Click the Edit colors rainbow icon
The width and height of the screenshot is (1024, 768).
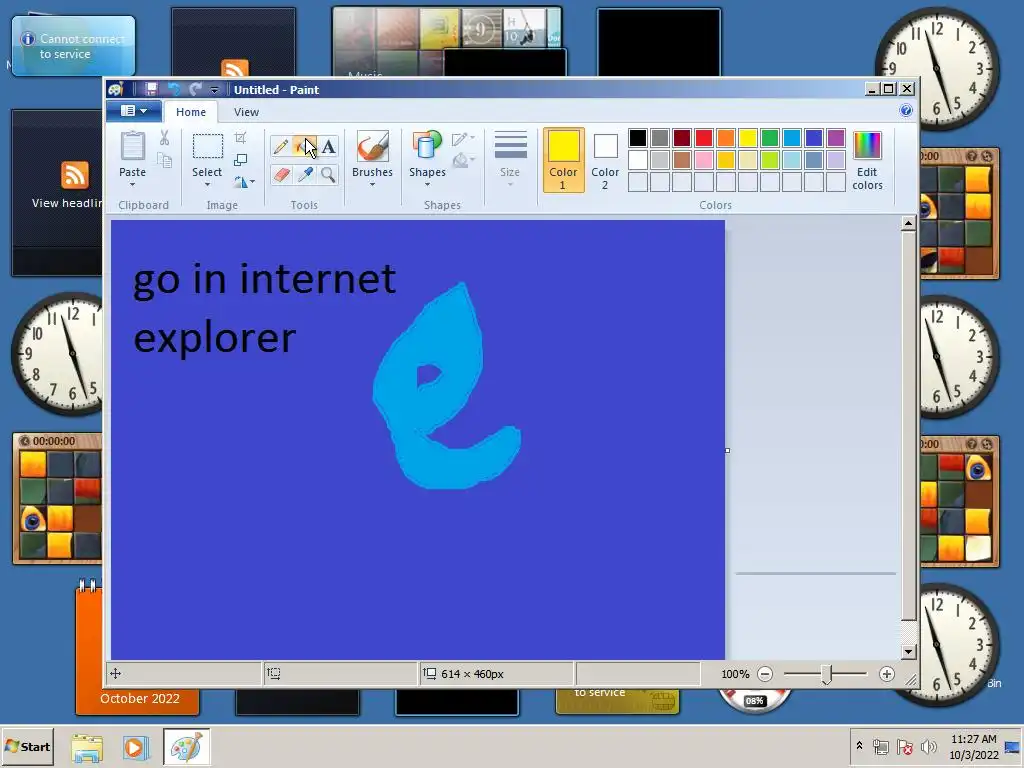pyautogui.click(x=867, y=146)
